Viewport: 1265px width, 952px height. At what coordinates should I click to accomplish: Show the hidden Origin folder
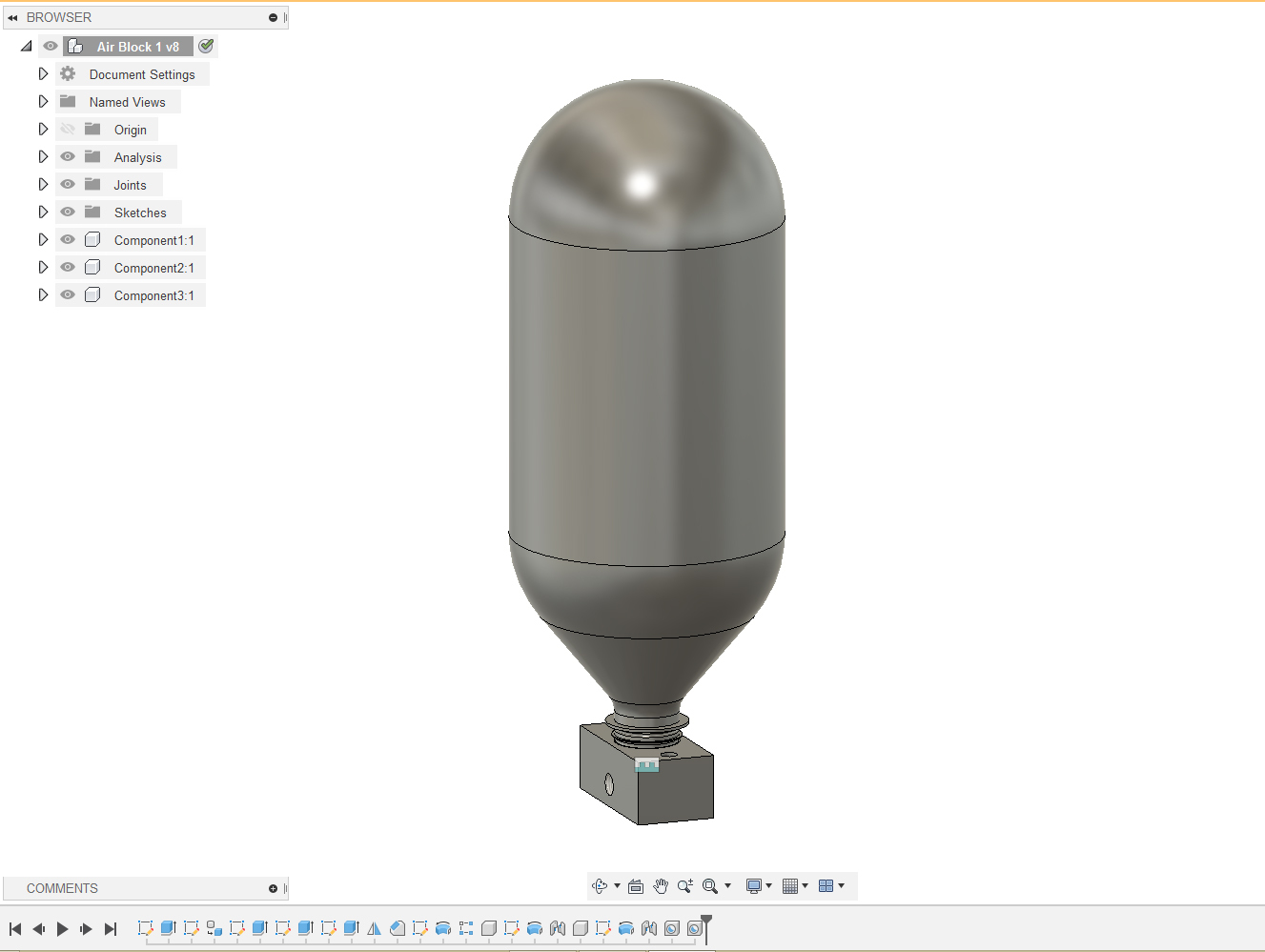point(68,130)
